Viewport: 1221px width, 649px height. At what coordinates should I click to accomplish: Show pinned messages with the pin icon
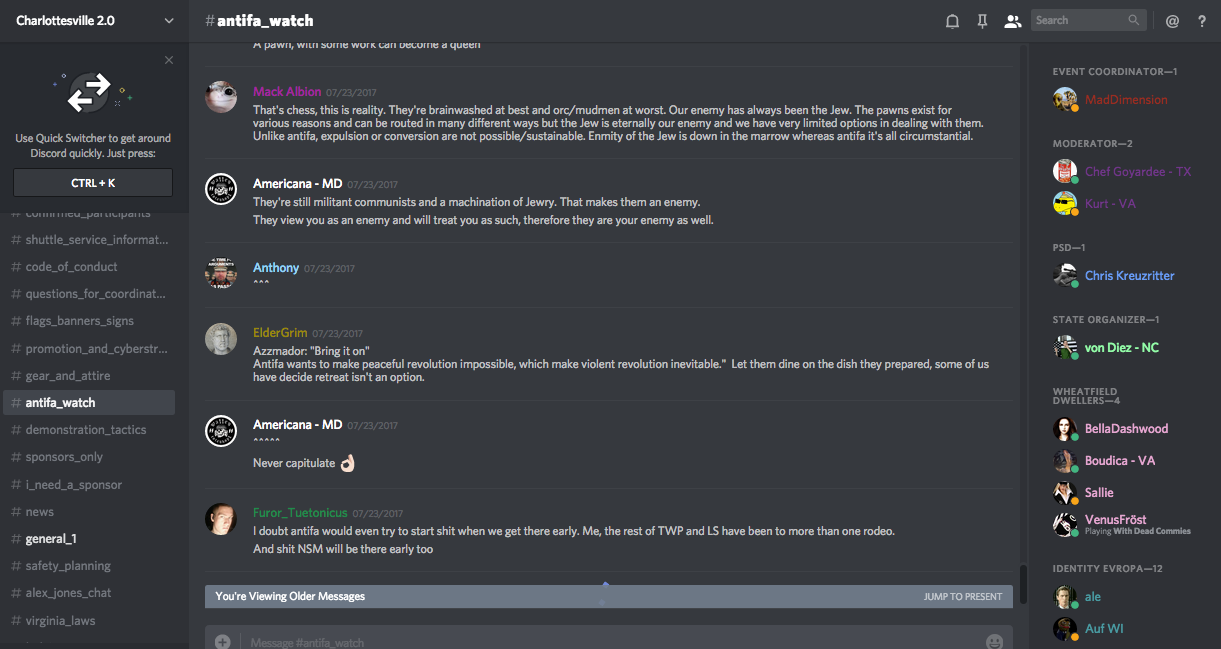click(983, 21)
